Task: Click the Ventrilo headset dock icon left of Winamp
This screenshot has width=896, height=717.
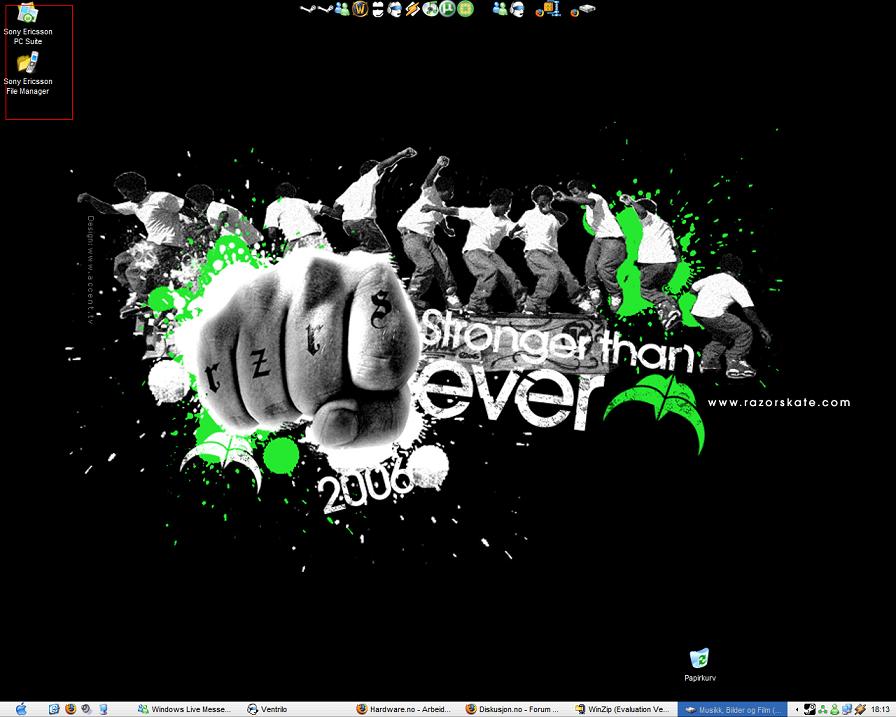Action: [x=395, y=9]
